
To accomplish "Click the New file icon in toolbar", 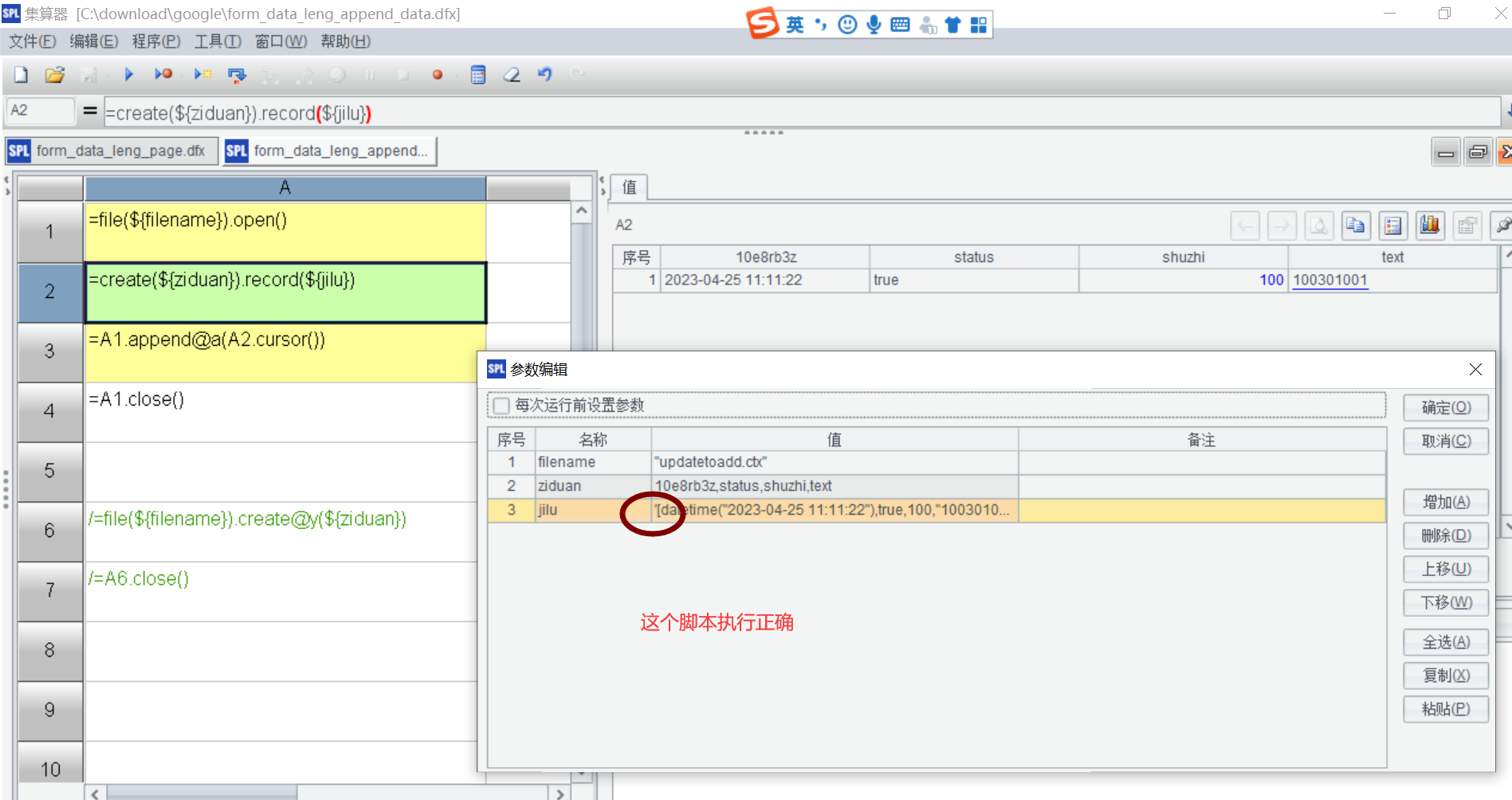I will [x=22, y=75].
